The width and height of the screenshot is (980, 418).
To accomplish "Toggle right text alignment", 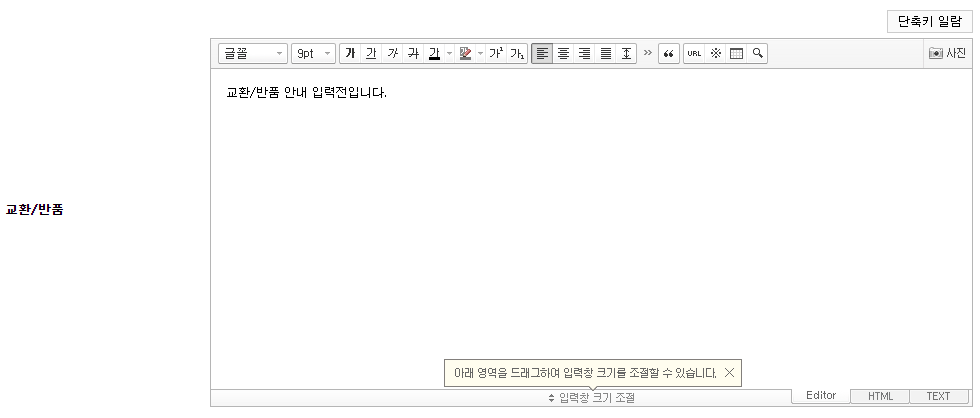I will 584,54.
